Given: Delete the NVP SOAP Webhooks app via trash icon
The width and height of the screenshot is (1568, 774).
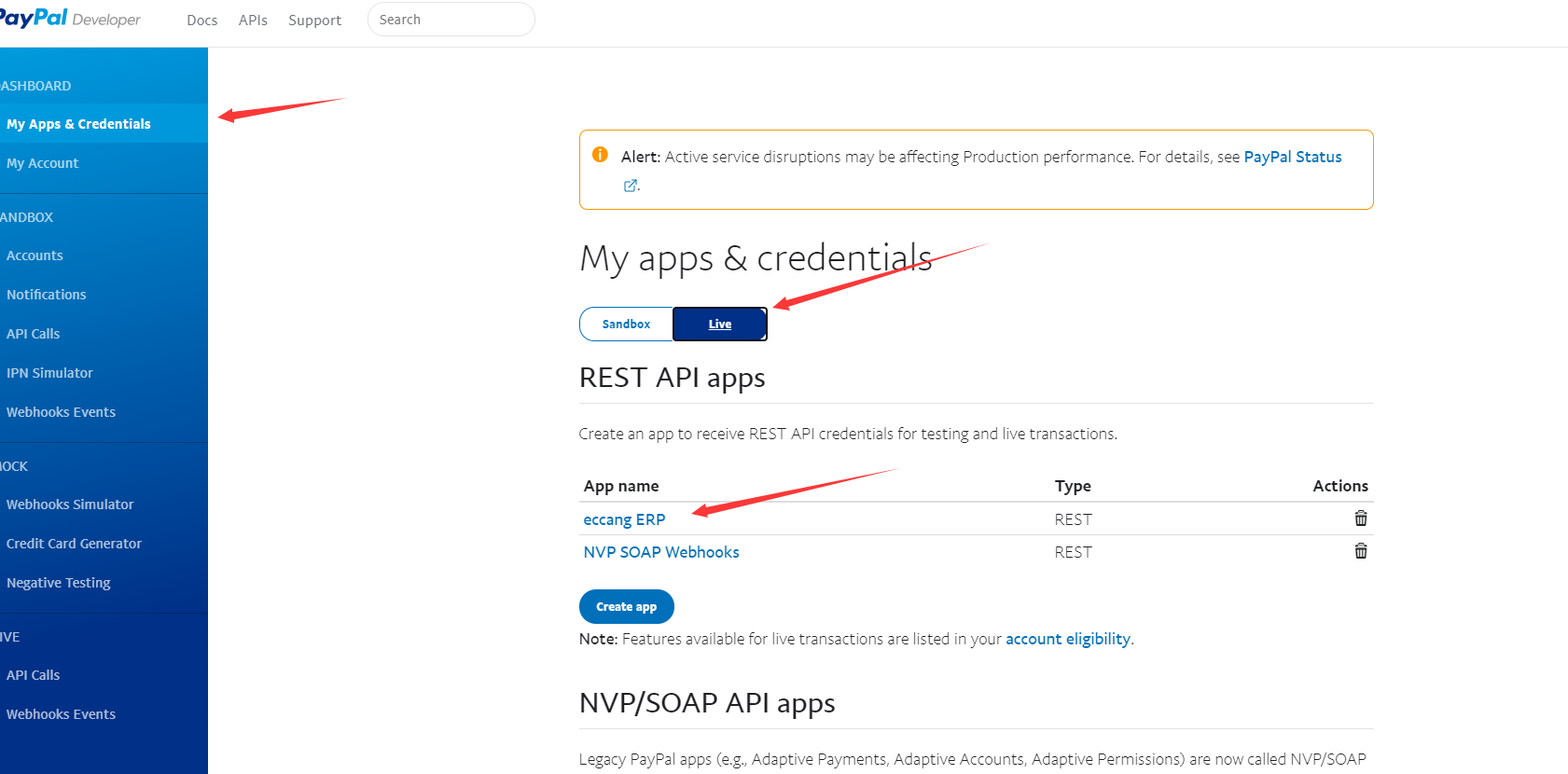Looking at the screenshot, I should click(x=1361, y=551).
